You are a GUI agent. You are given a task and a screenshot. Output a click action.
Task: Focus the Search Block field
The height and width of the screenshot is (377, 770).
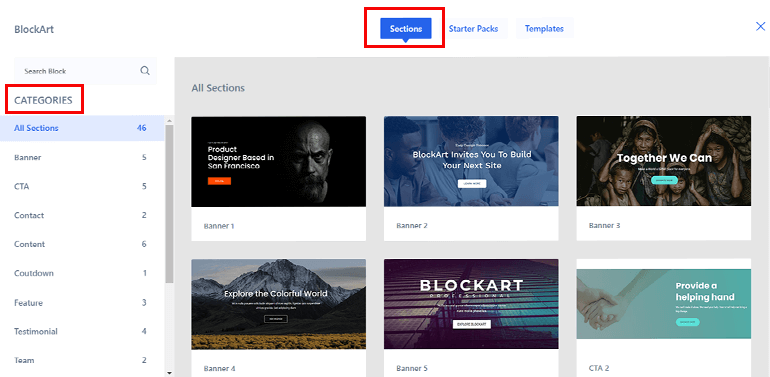85,71
